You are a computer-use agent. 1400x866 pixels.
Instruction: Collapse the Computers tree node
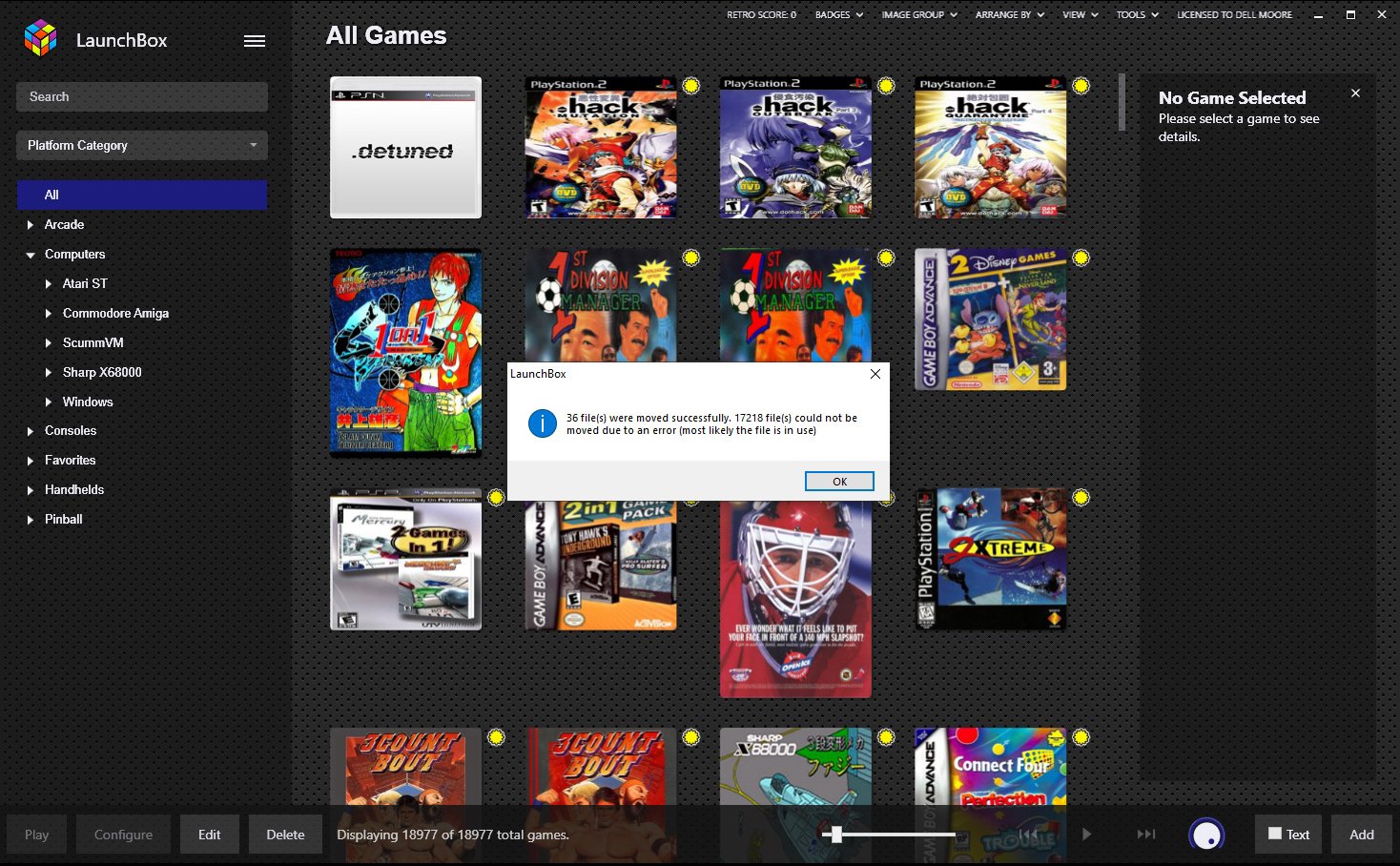pos(31,255)
